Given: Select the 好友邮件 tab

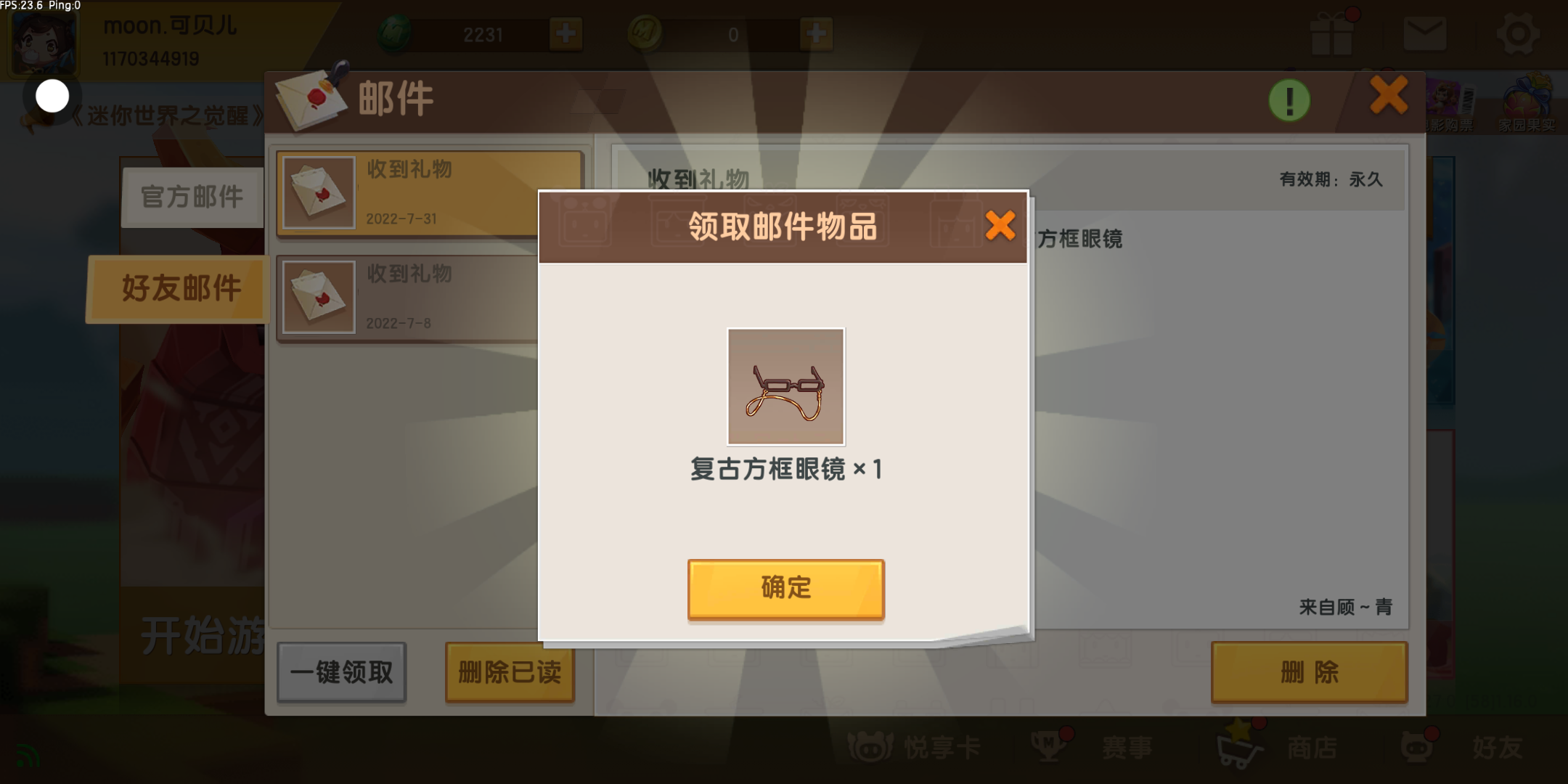Looking at the screenshot, I should (179, 288).
